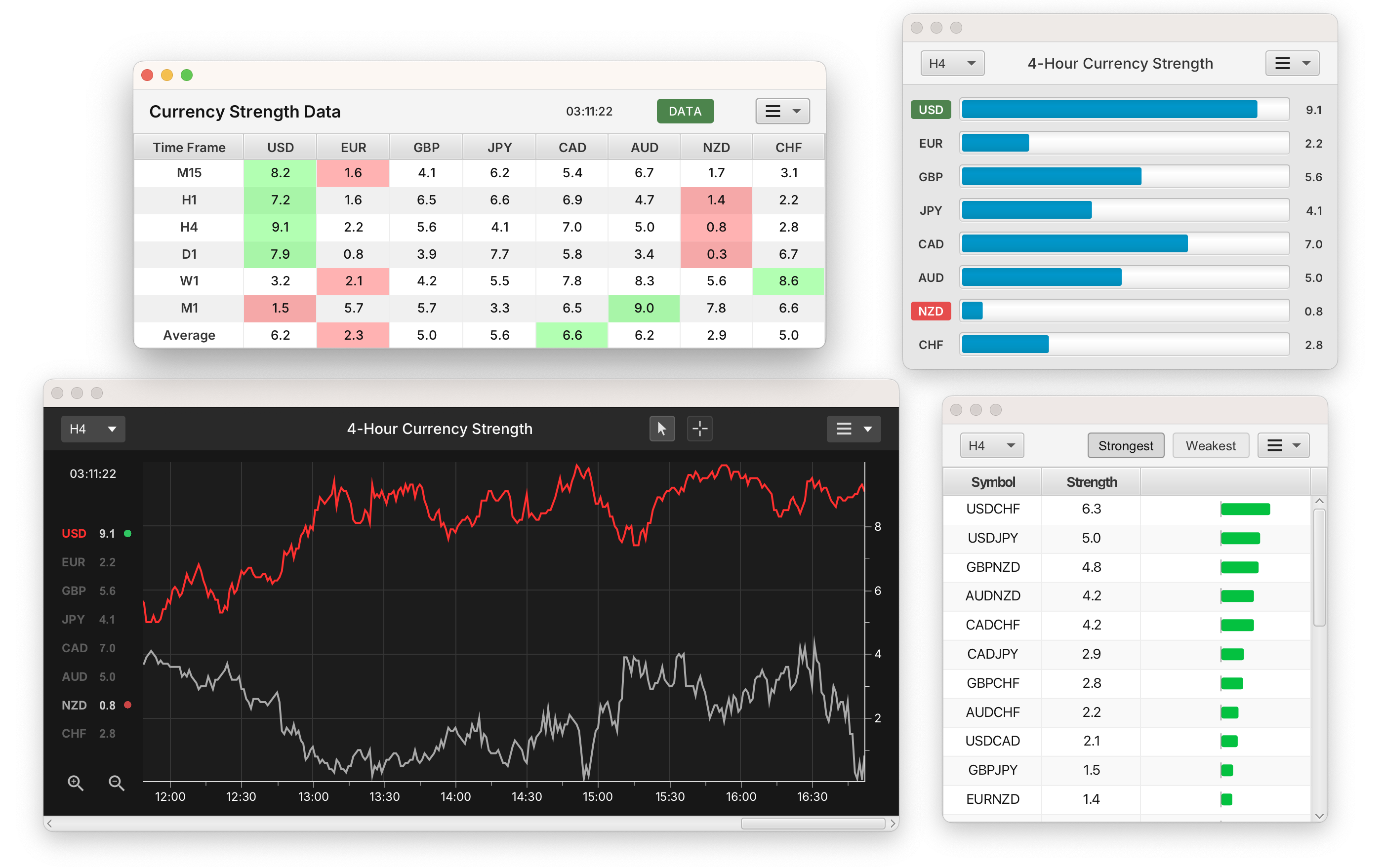
Task: Select the crosshair tool in the chart toolbar
Action: point(699,428)
